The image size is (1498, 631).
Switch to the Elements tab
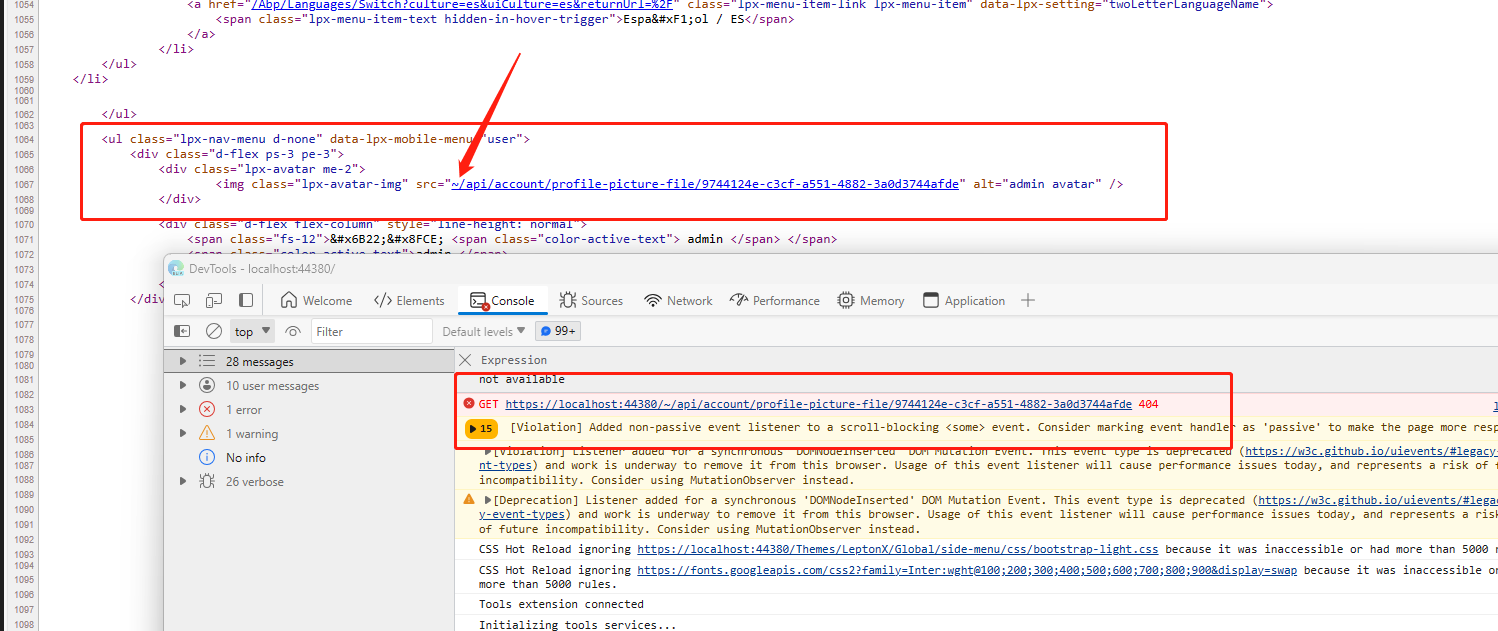[x=409, y=300]
